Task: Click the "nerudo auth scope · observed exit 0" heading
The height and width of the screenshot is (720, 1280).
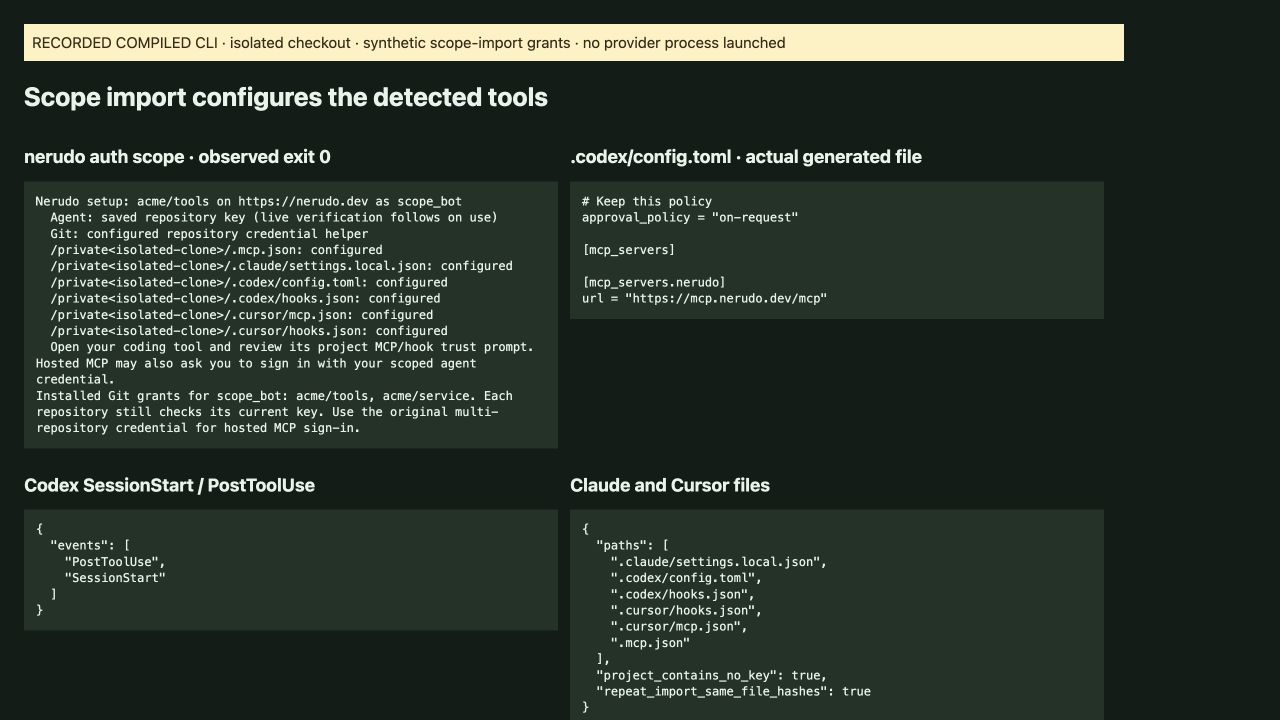Action: tap(177, 157)
